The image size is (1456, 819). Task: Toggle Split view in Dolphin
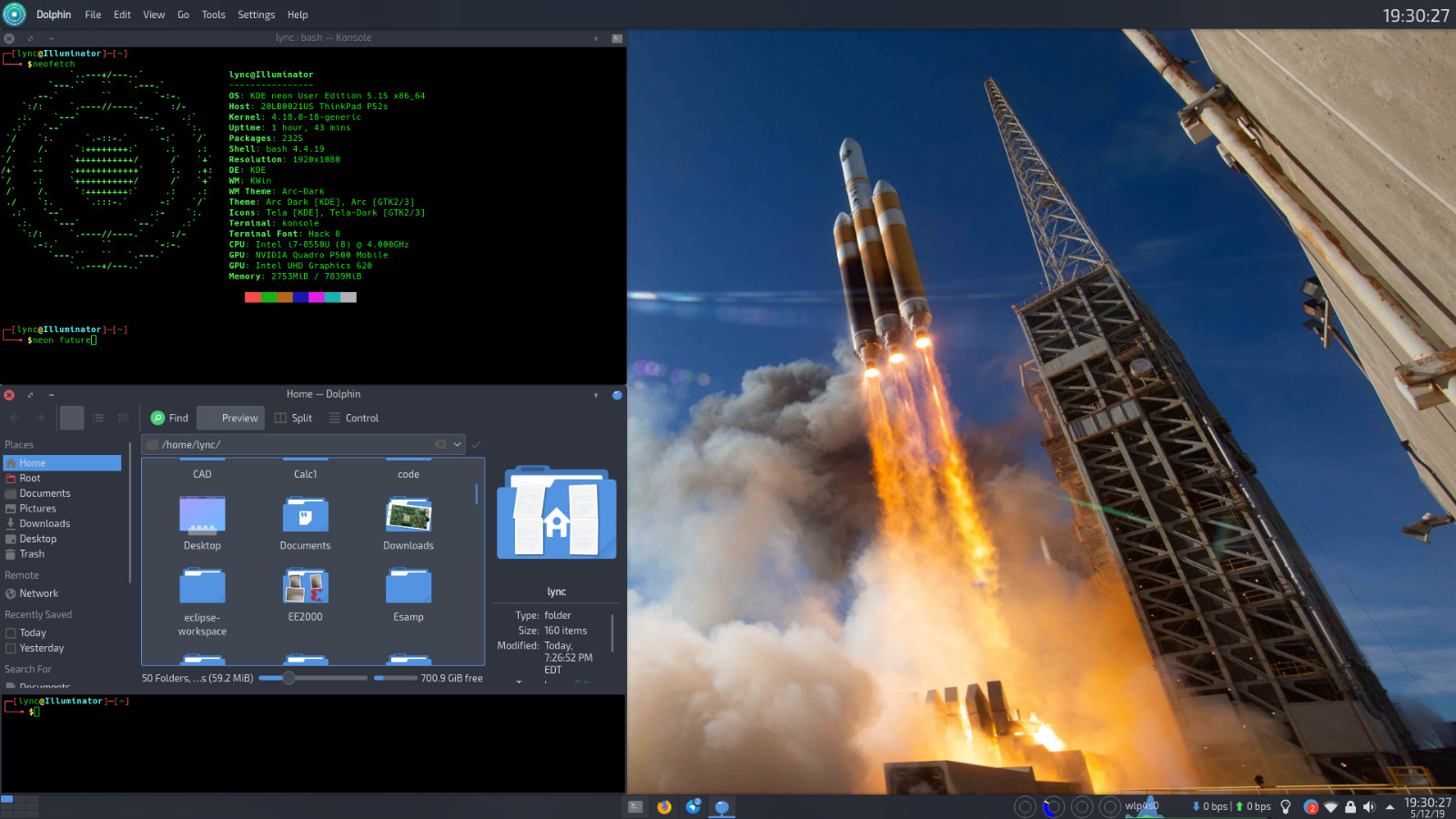(293, 418)
